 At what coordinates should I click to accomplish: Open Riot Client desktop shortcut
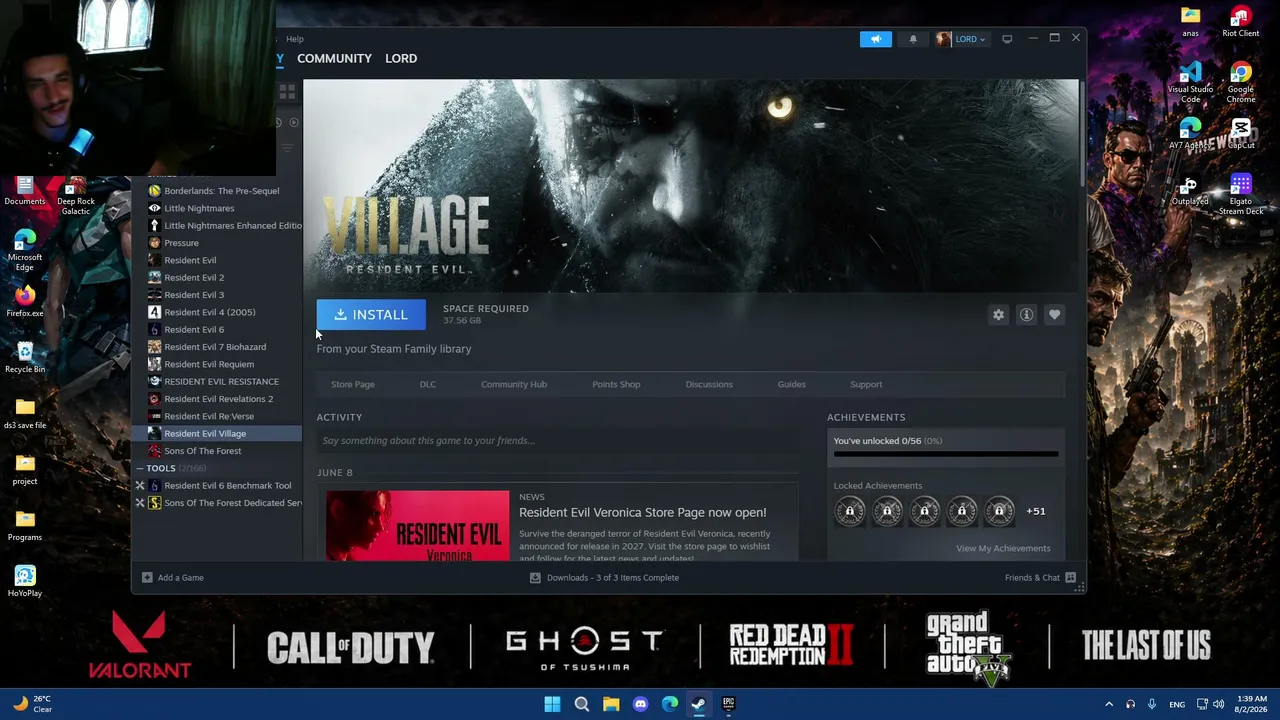click(1241, 22)
